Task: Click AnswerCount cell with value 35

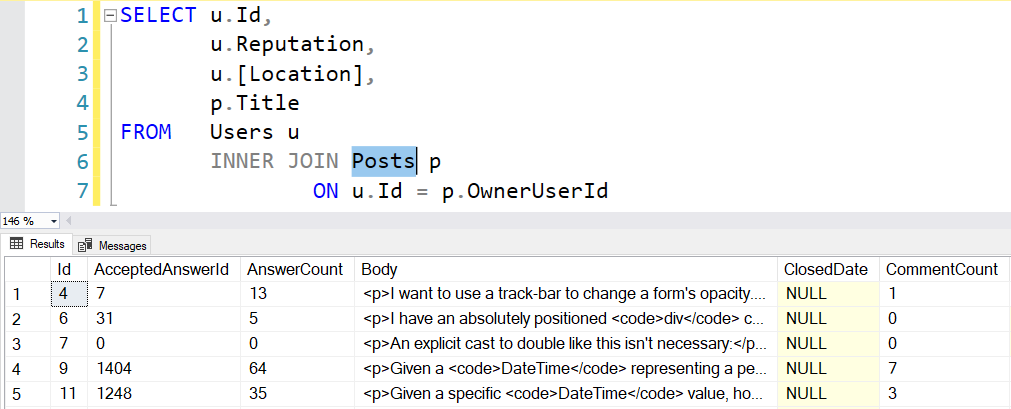Action: tap(297, 394)
